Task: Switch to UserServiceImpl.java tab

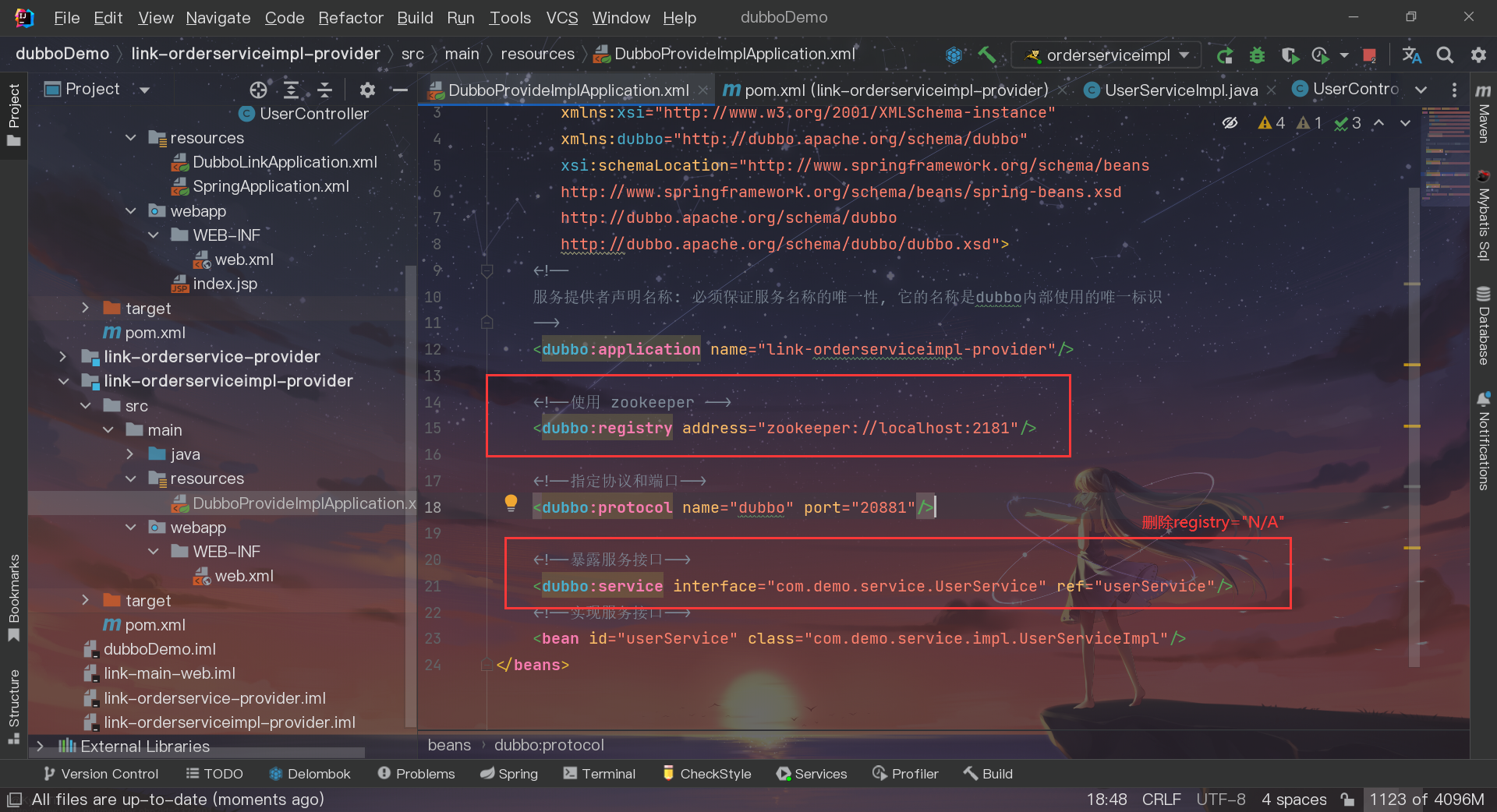Action: (x=1180, y=90)
